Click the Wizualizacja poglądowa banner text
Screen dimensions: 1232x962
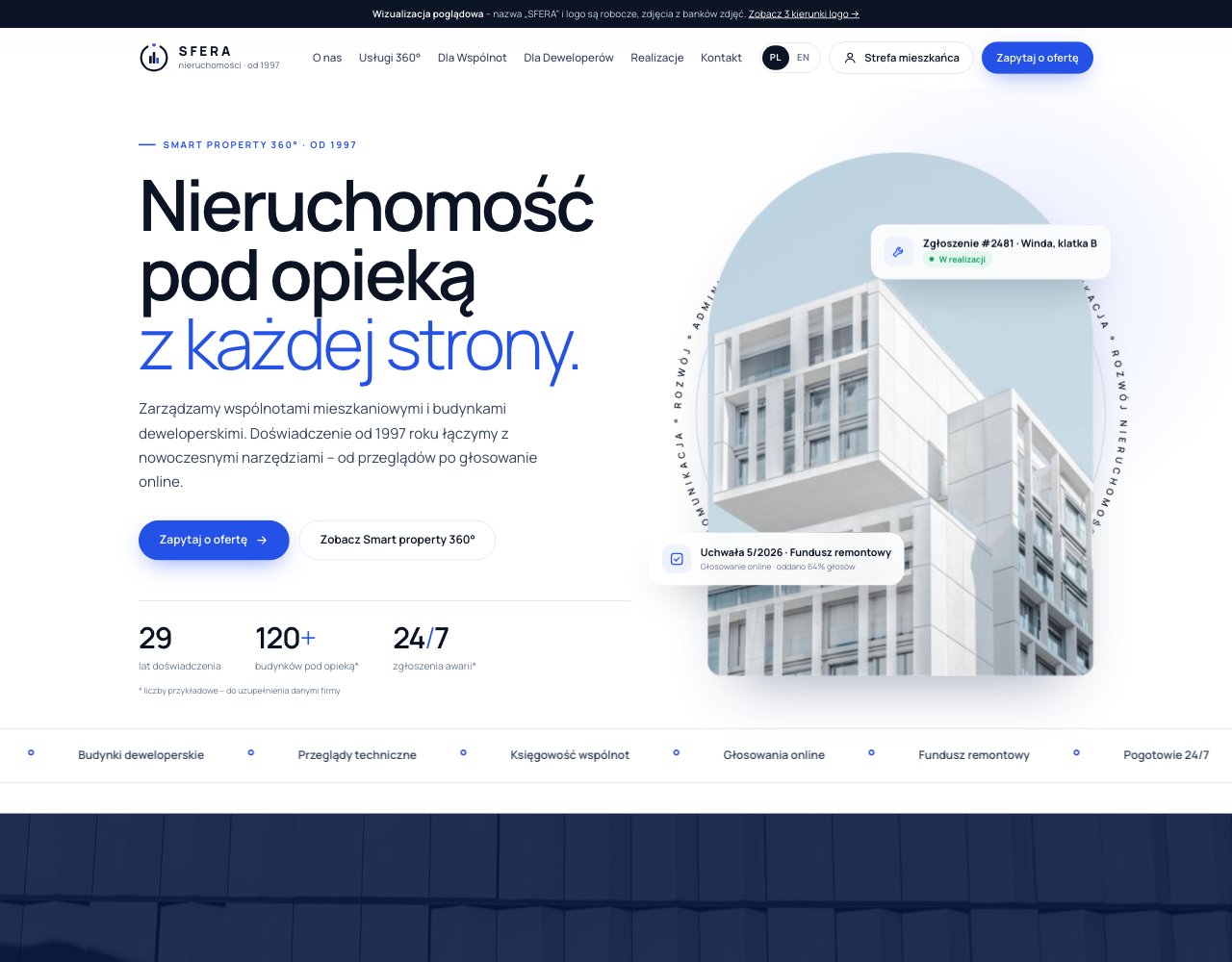pyautogui.click(x=427, y=13)
